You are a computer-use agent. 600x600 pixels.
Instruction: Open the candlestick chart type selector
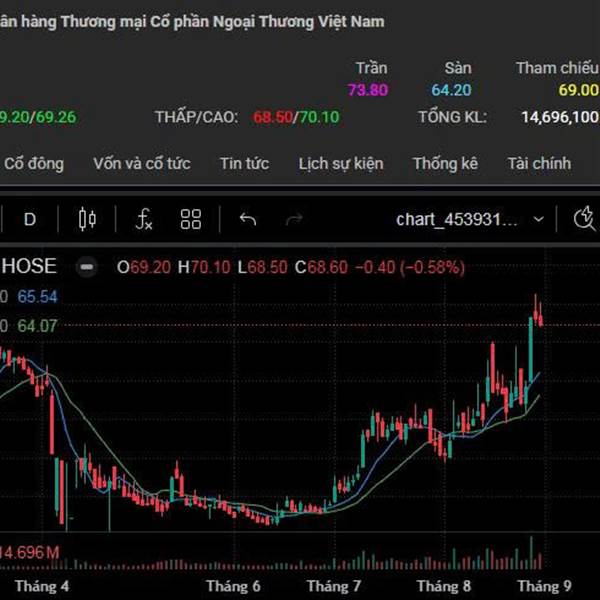tap(87, 219)
